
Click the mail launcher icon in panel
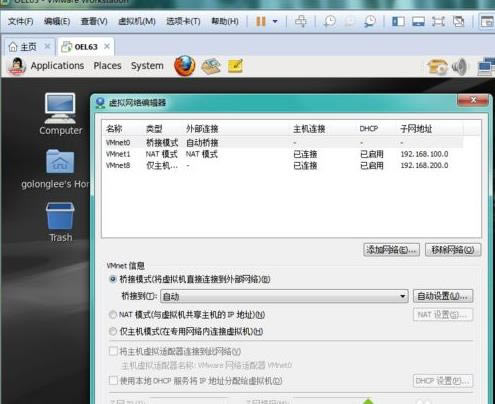(211, 66)
